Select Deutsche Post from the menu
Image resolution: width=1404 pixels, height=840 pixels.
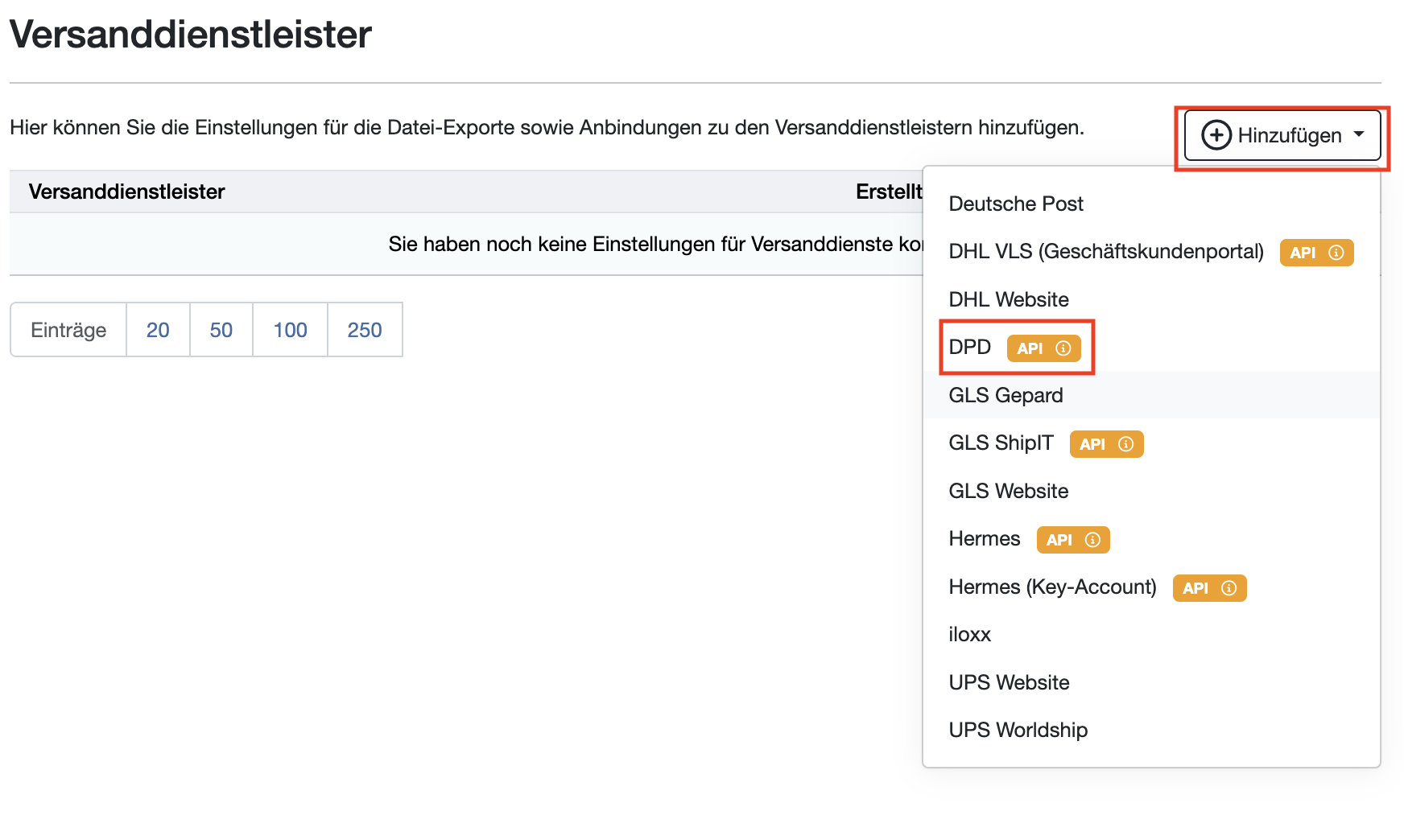tap(1151, 204)
